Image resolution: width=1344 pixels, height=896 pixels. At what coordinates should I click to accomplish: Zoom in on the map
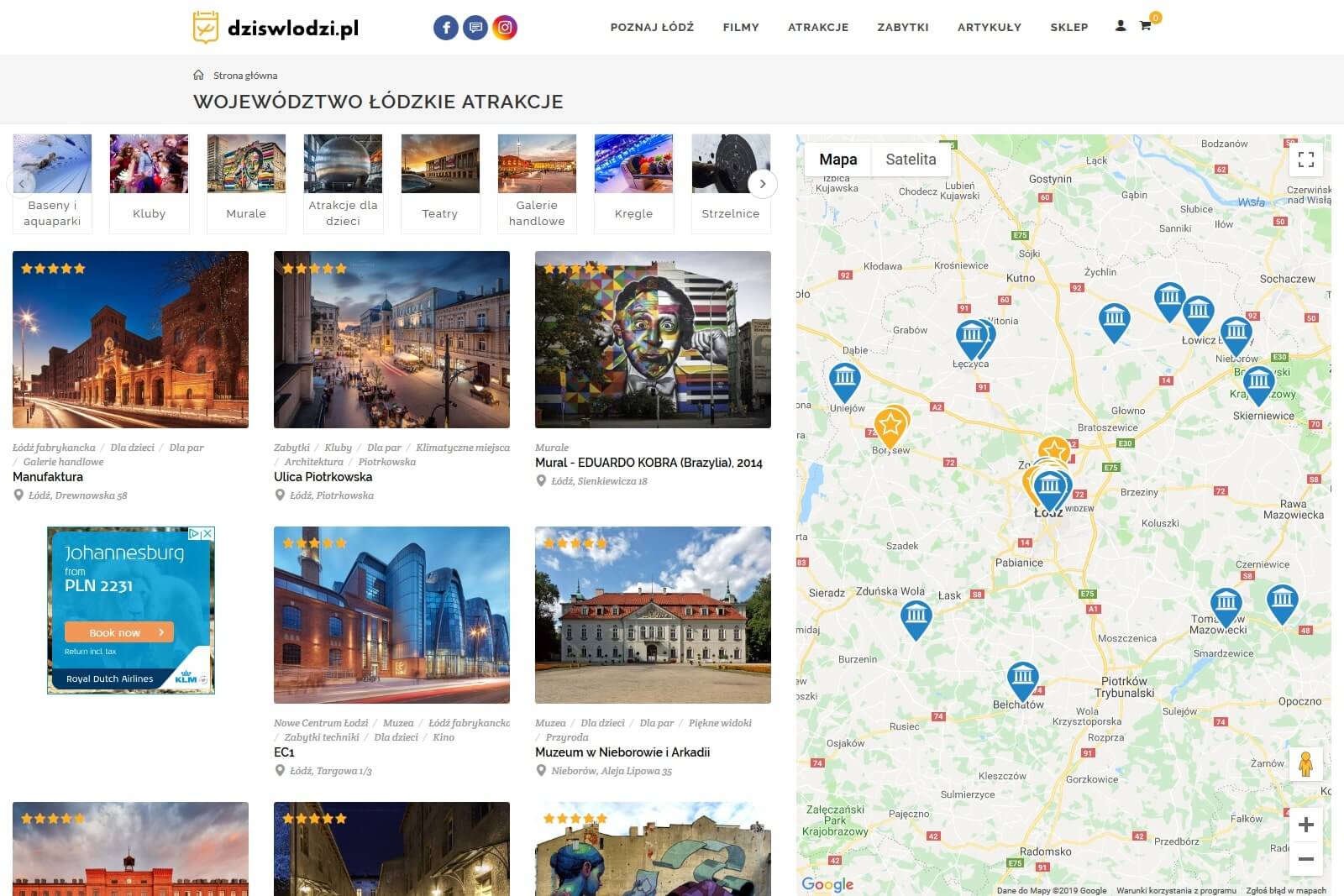click(1305, 825)
